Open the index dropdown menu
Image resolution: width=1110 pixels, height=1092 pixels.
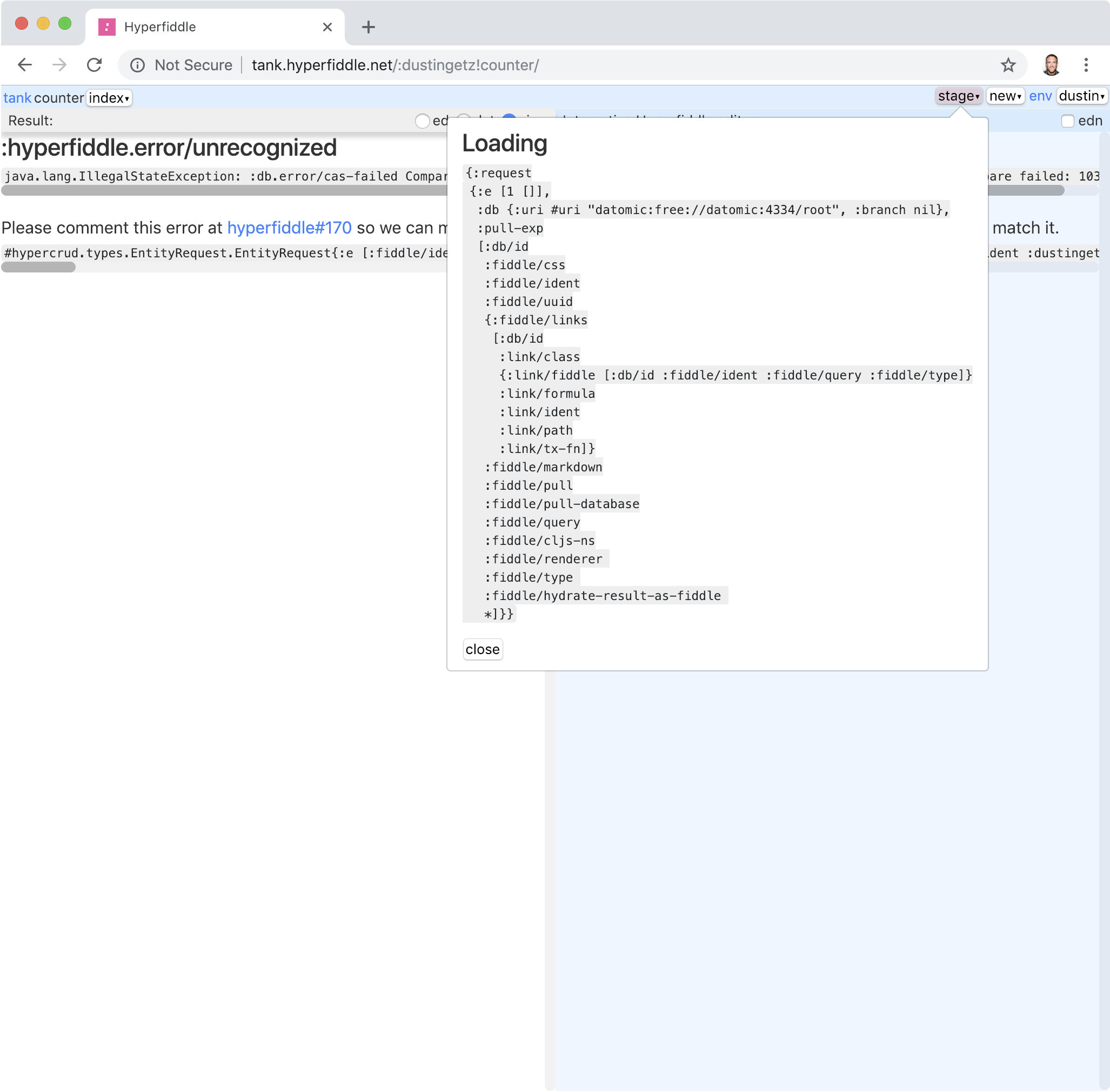tap(109, 98)
